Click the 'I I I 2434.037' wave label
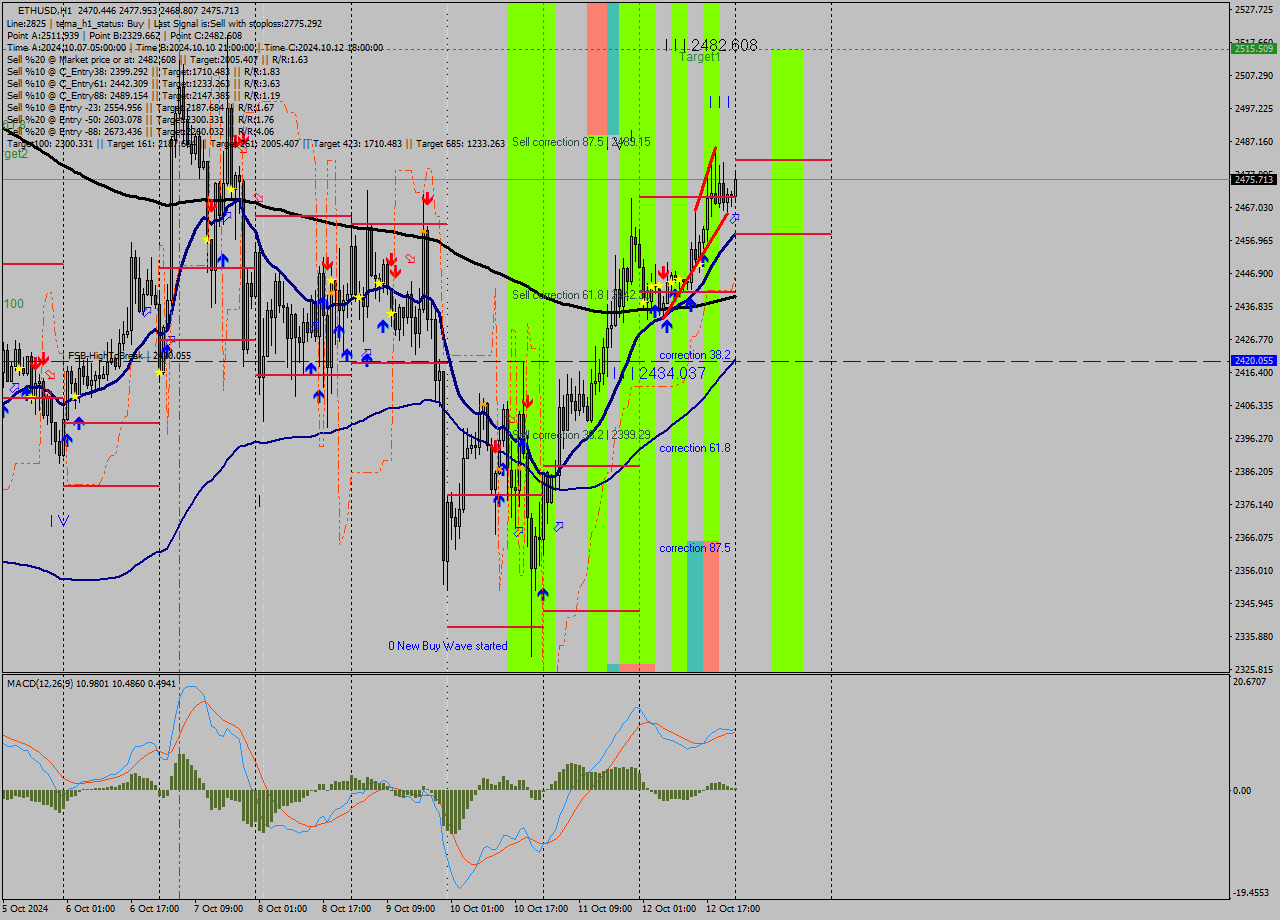 pos(659,373)
